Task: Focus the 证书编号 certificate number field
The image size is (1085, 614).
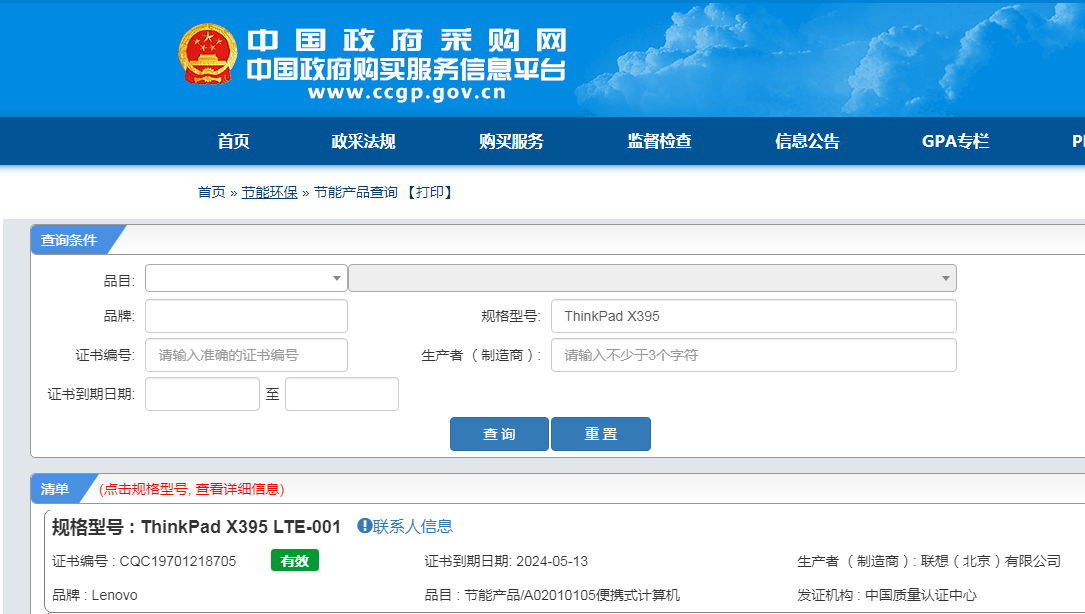Action: [246, 355]
